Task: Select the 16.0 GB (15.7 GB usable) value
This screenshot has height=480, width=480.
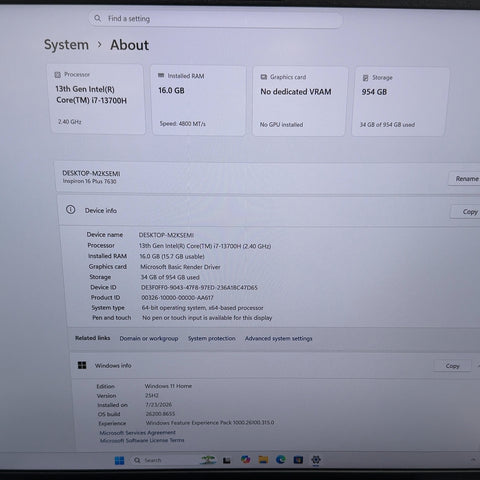Action: point(172,256)
